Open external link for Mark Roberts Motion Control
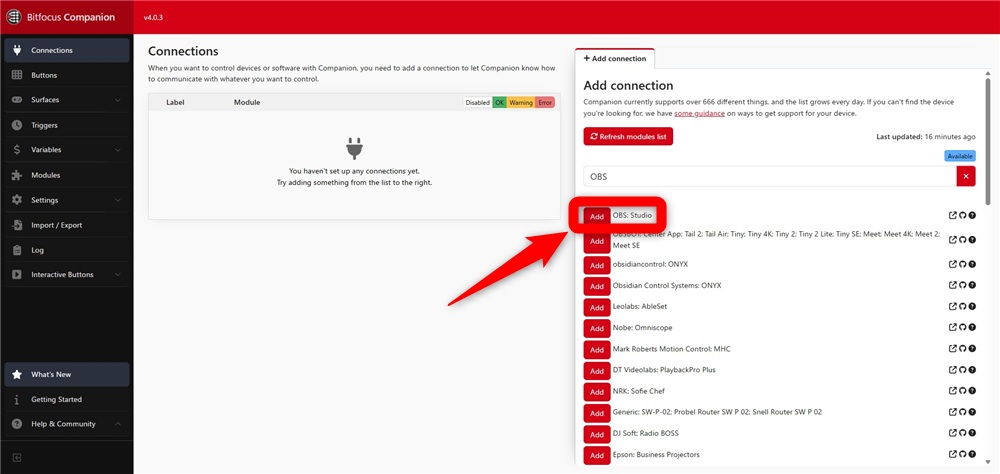Screen dimensions: 1000x474 tap(953, 349)
